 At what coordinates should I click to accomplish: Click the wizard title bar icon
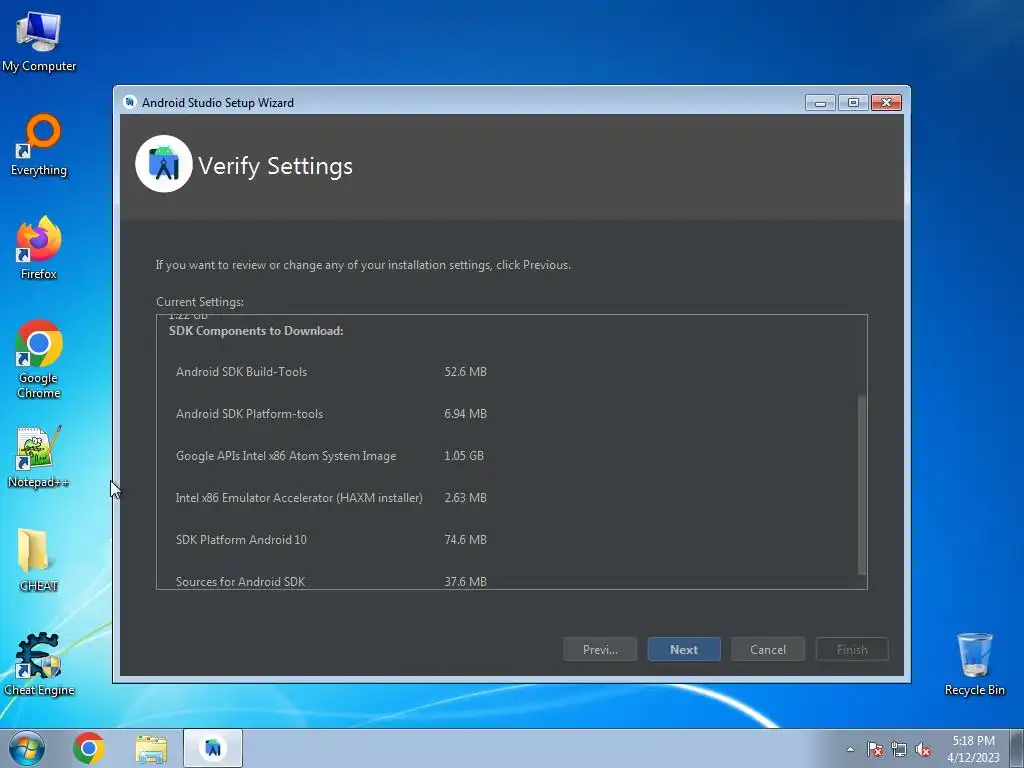(130, 102)
